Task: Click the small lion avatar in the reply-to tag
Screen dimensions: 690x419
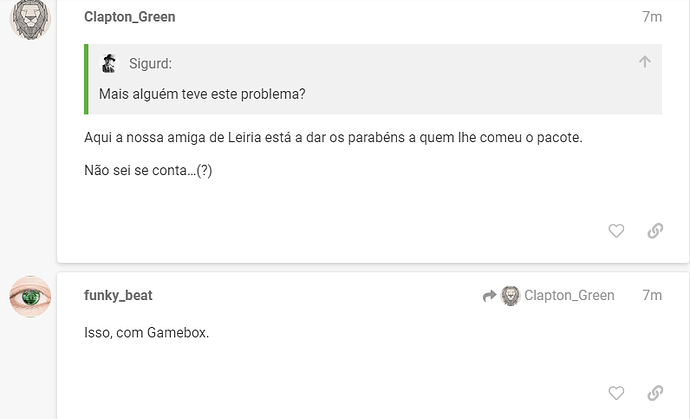Action: 510,296
